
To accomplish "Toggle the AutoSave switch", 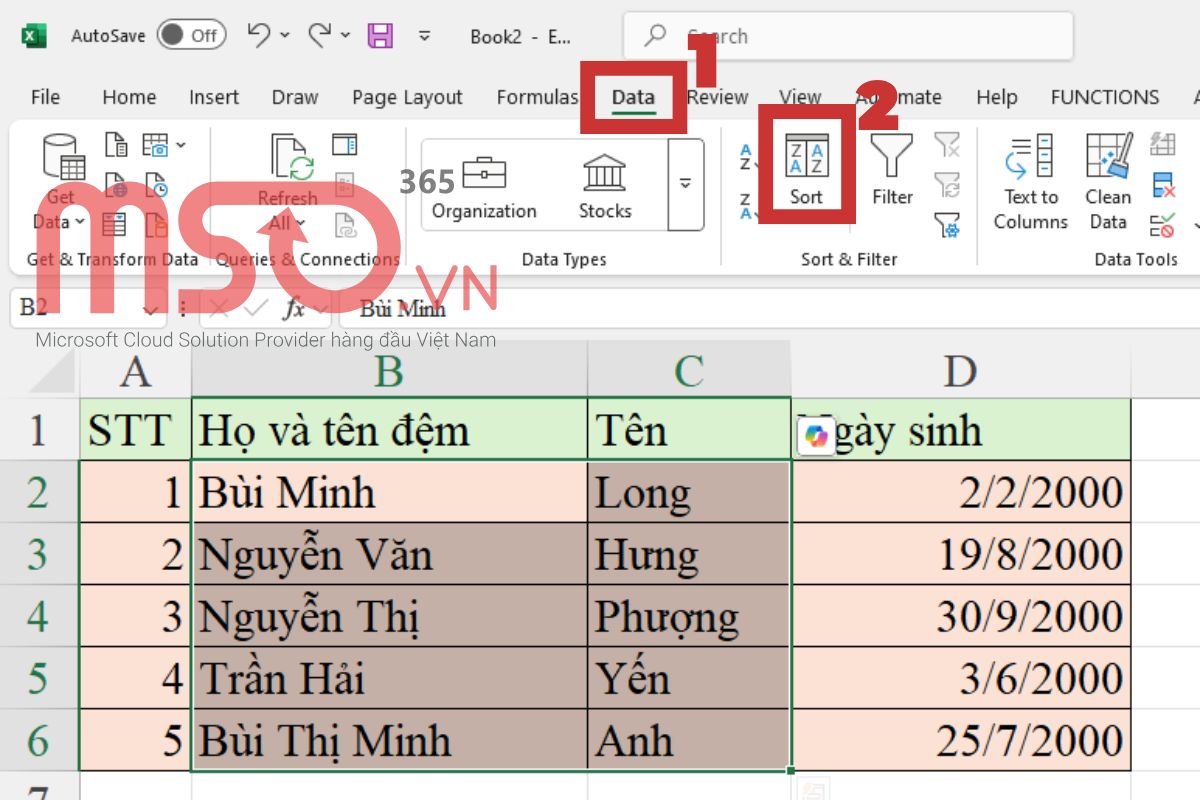I will coord(190,36).
